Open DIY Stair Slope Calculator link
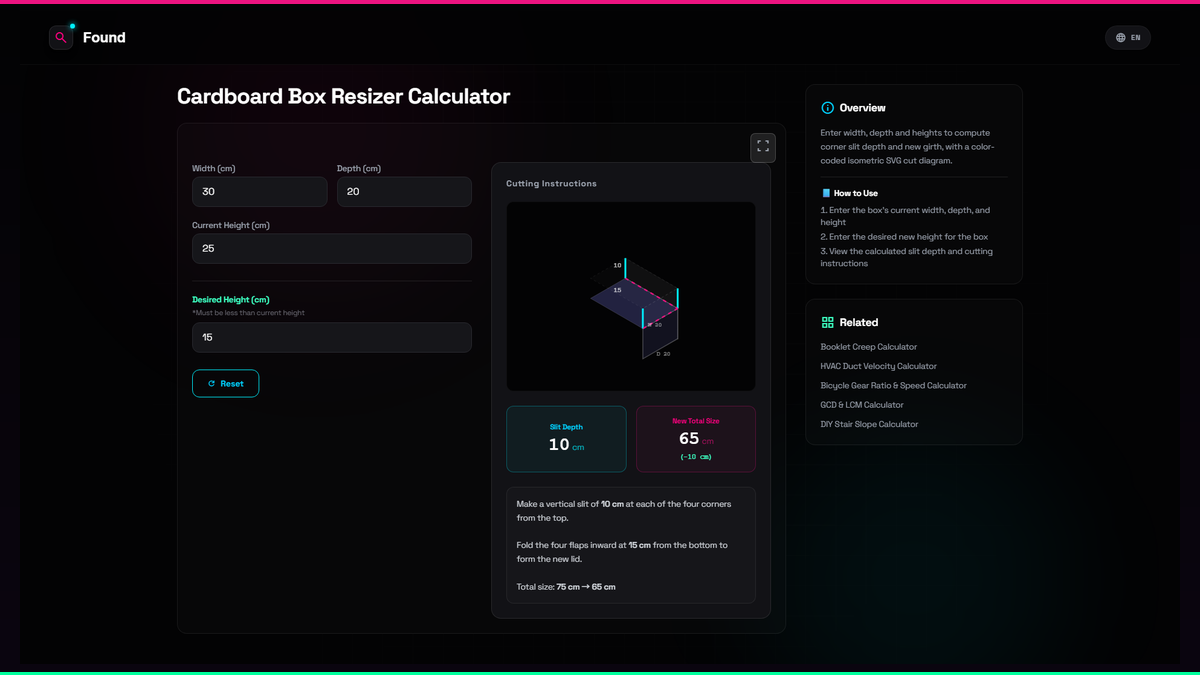Image resolution: width=1200 pixels, height=675 pixels. [870, 424]
